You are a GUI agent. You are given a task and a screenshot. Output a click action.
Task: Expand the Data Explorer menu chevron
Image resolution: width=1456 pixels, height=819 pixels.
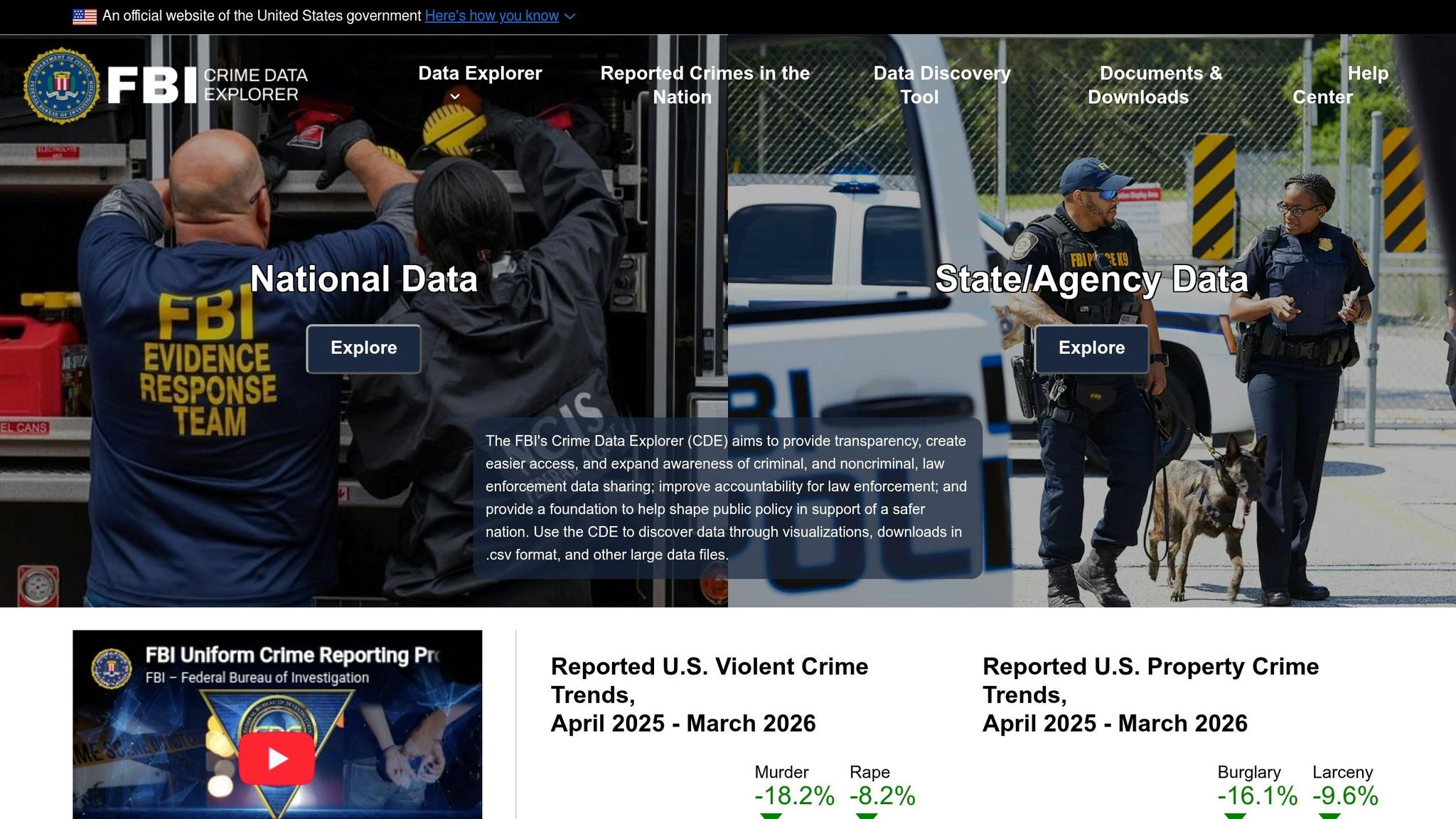(x=455, y=97)
